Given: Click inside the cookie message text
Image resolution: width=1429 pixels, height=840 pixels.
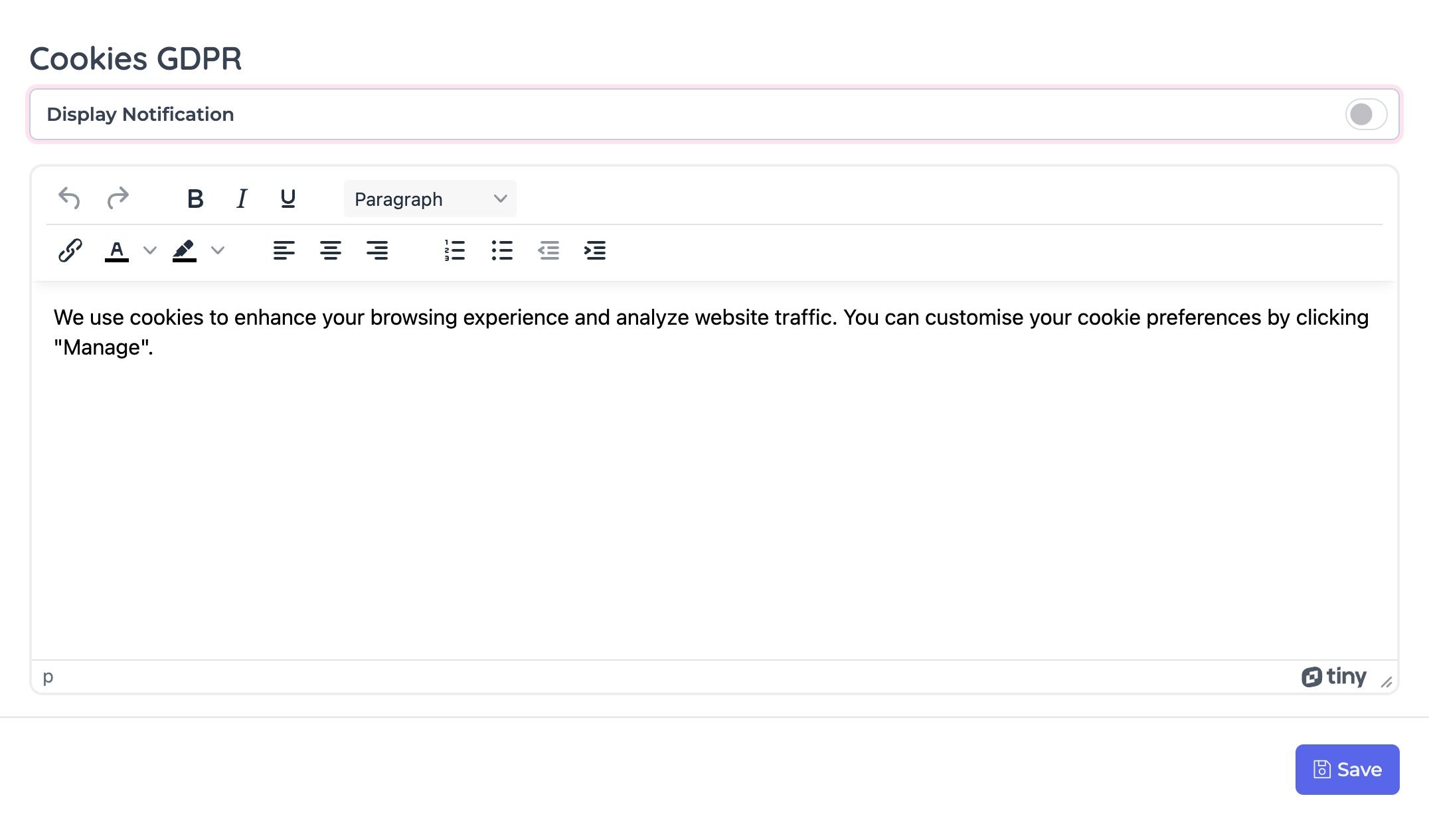Looking at the screenshot, I should pos(711,318).
